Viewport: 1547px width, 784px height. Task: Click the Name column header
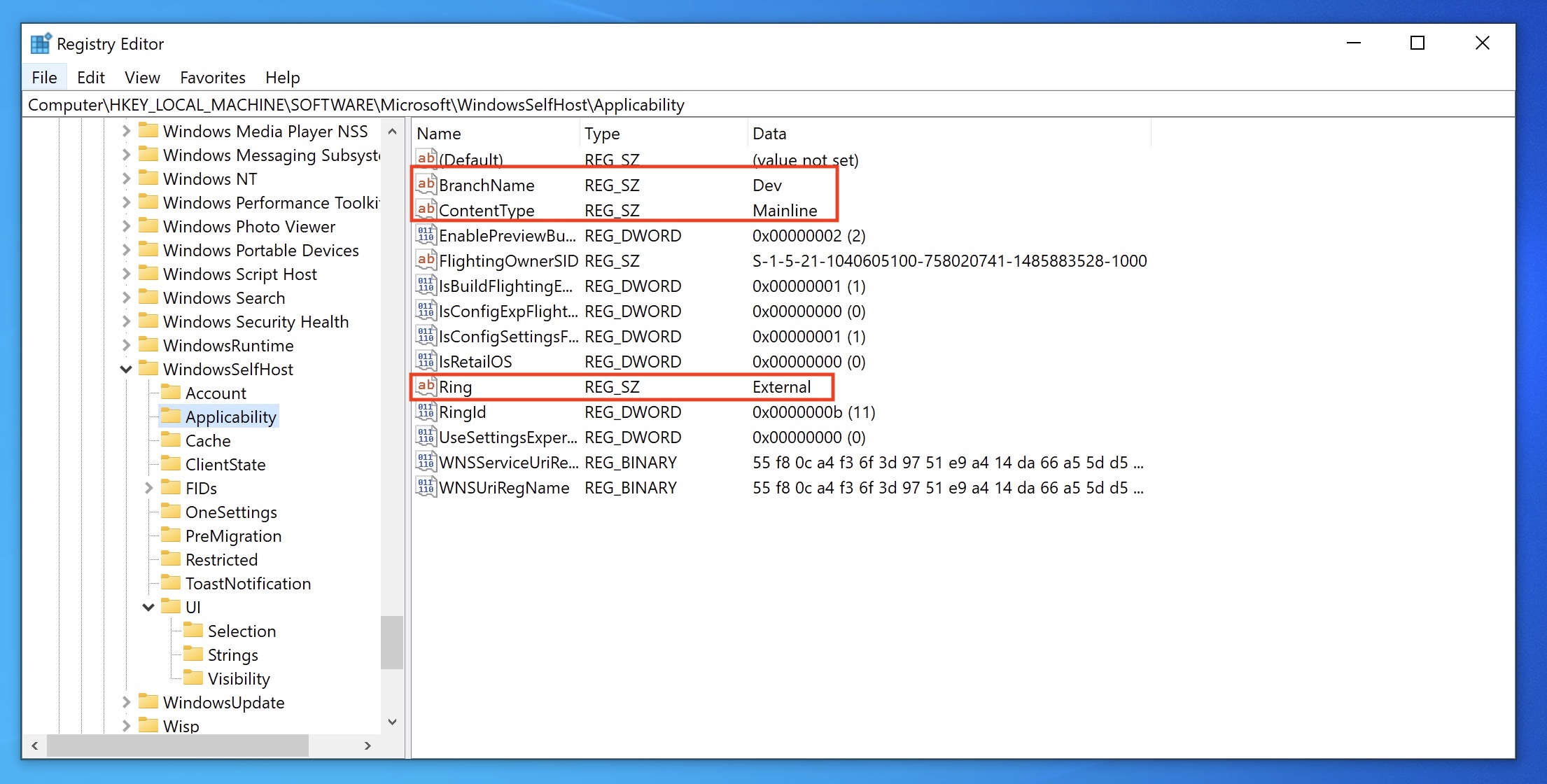pyautogui.click(x=439, y=134)
